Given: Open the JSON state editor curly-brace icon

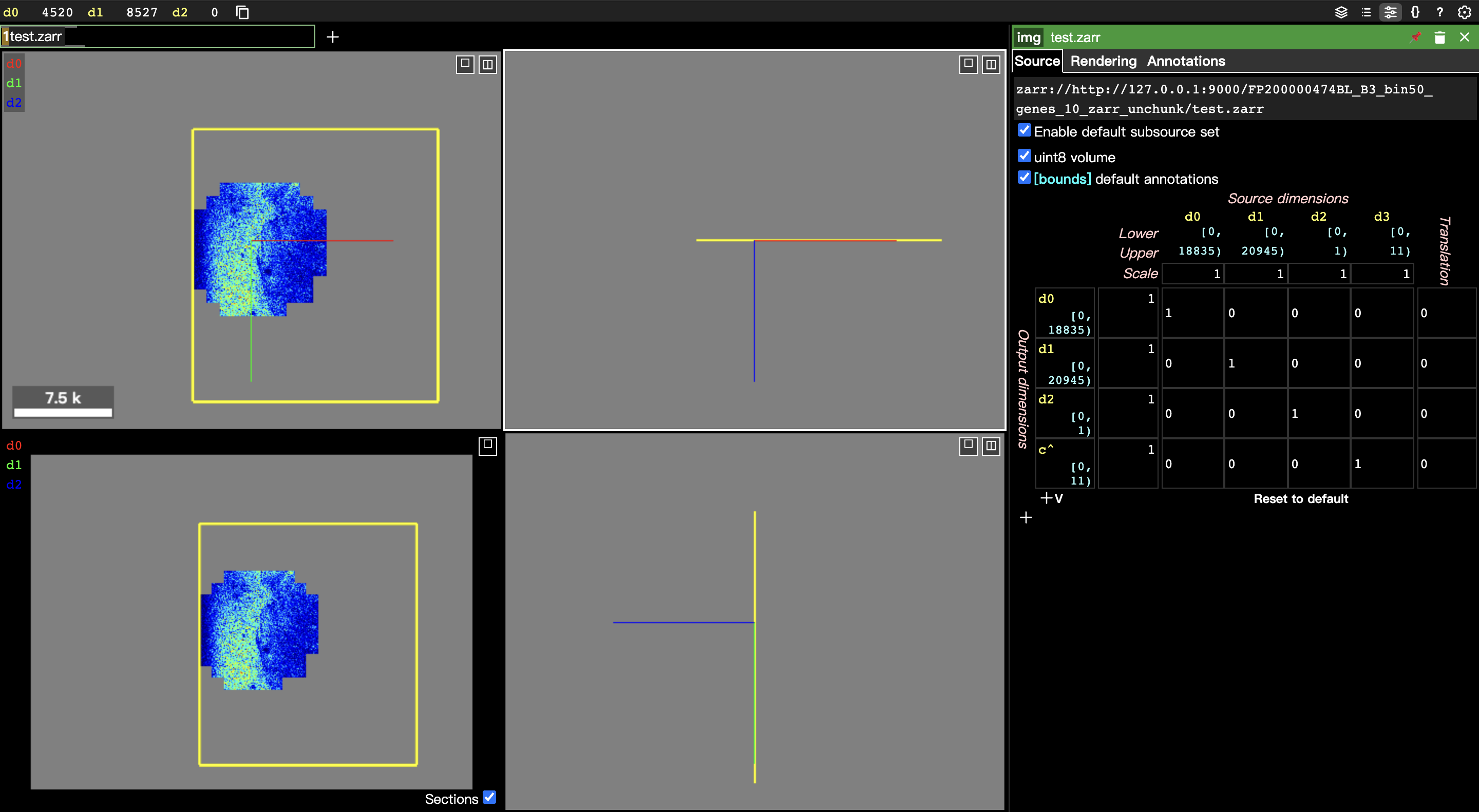Looking at the screenshot, I should (x=1415, y=12).
